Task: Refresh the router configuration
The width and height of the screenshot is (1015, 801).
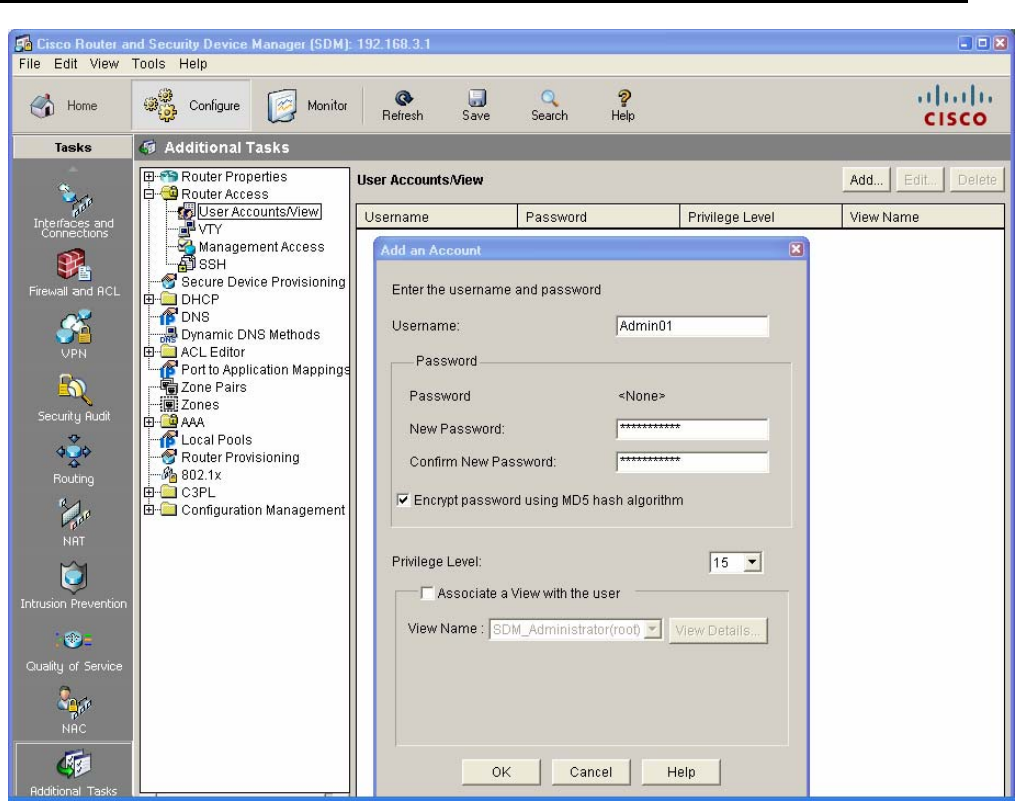Action: (x=403, y=106)
